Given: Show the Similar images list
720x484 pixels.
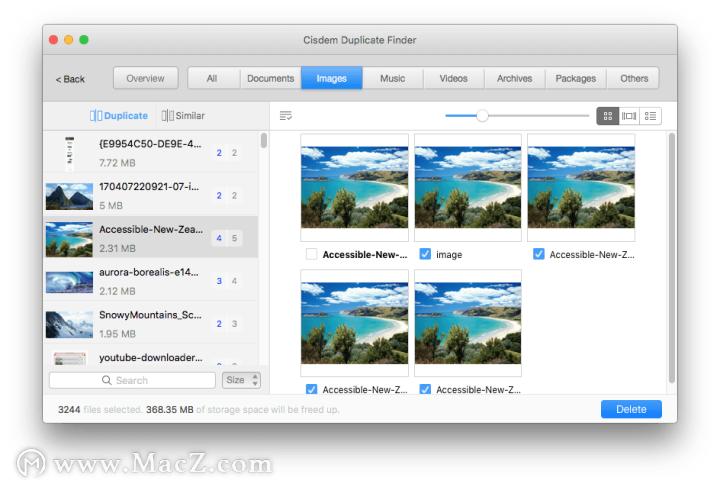Looking at the screenshot, I should 183,116.
